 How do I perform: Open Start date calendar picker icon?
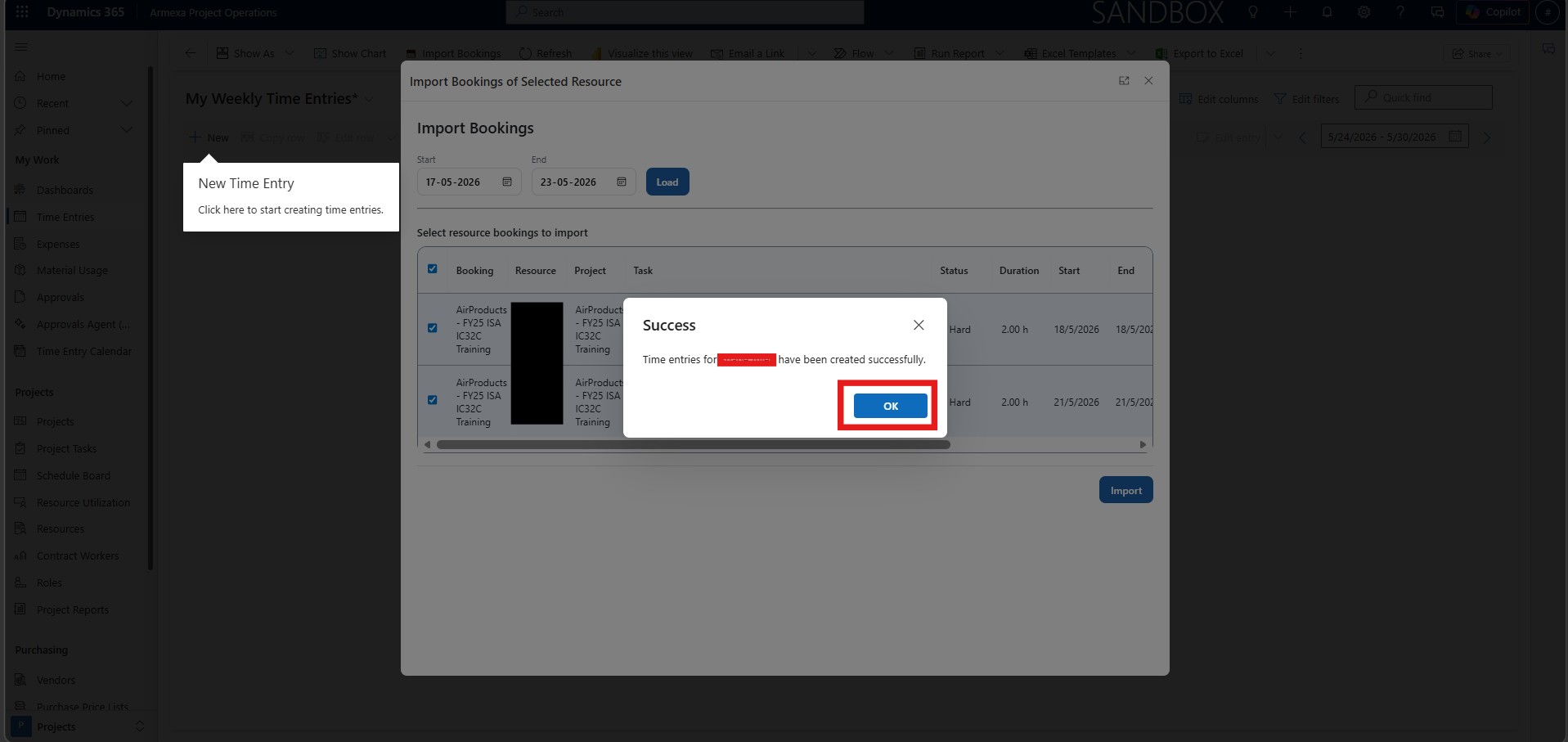coord(507,182)
